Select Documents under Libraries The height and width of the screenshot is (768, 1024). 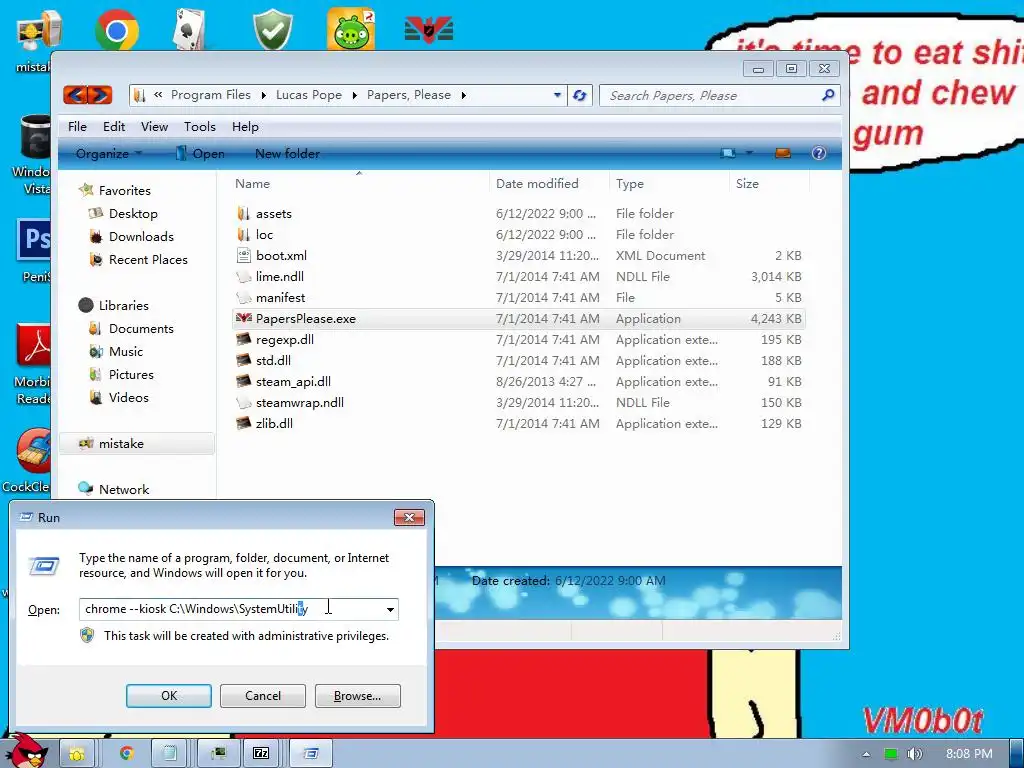(141, 328)
